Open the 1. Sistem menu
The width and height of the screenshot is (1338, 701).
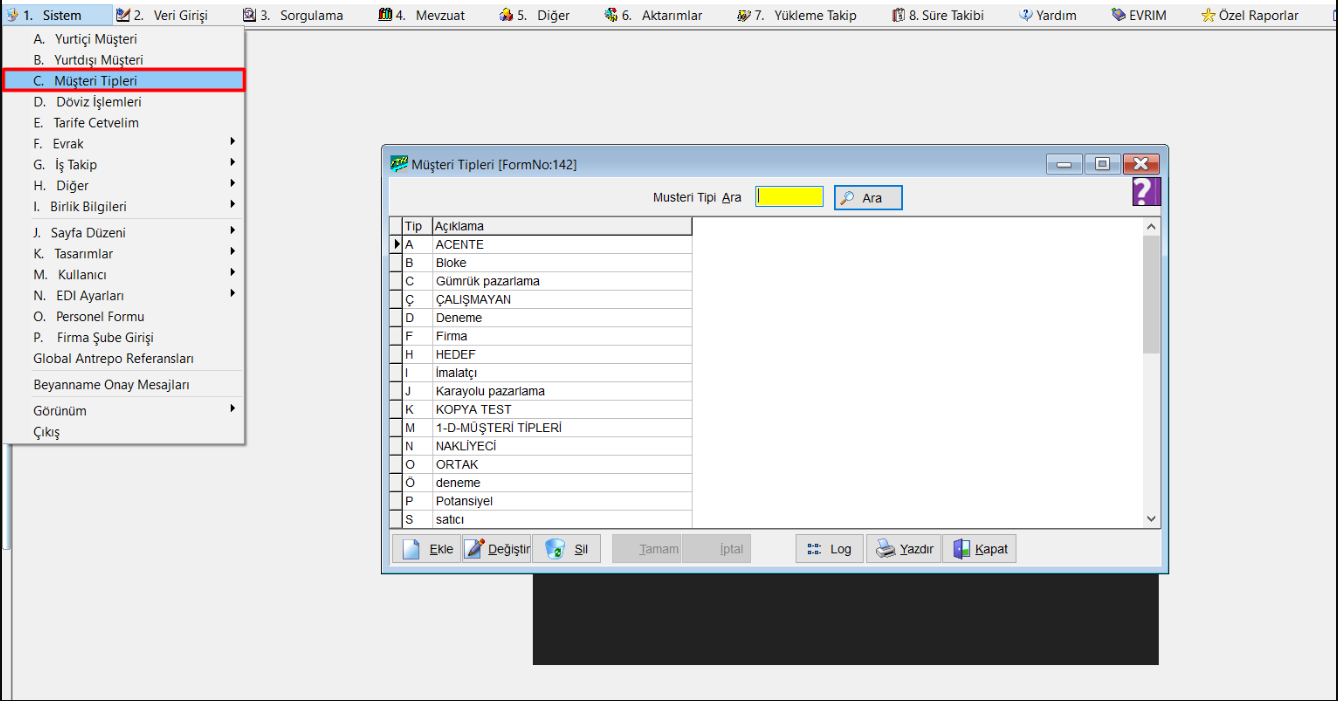click(57, 15)
